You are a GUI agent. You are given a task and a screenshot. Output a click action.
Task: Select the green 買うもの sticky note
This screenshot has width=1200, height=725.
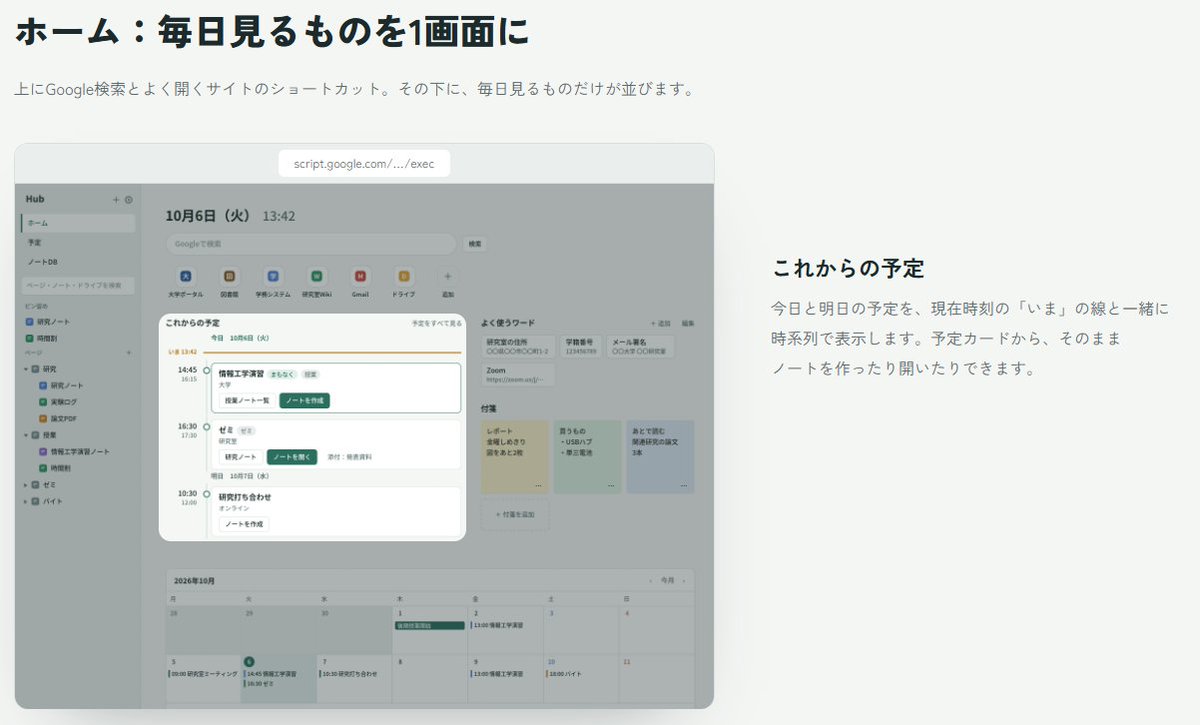tap(588, 456)
